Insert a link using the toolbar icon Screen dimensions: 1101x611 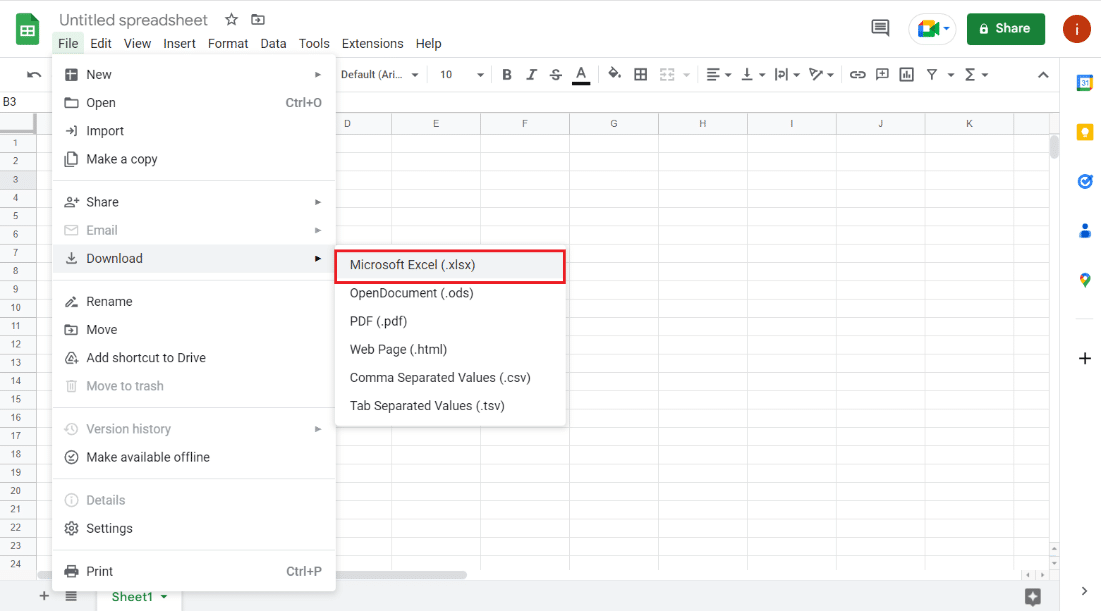point(857,74)
